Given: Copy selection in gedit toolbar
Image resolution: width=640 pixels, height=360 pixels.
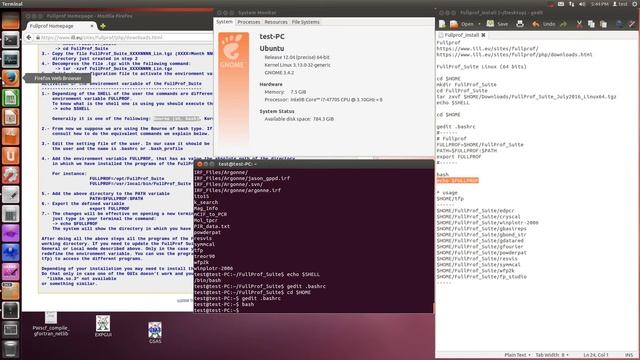Looking at the screenshot, I should [591, 24].
